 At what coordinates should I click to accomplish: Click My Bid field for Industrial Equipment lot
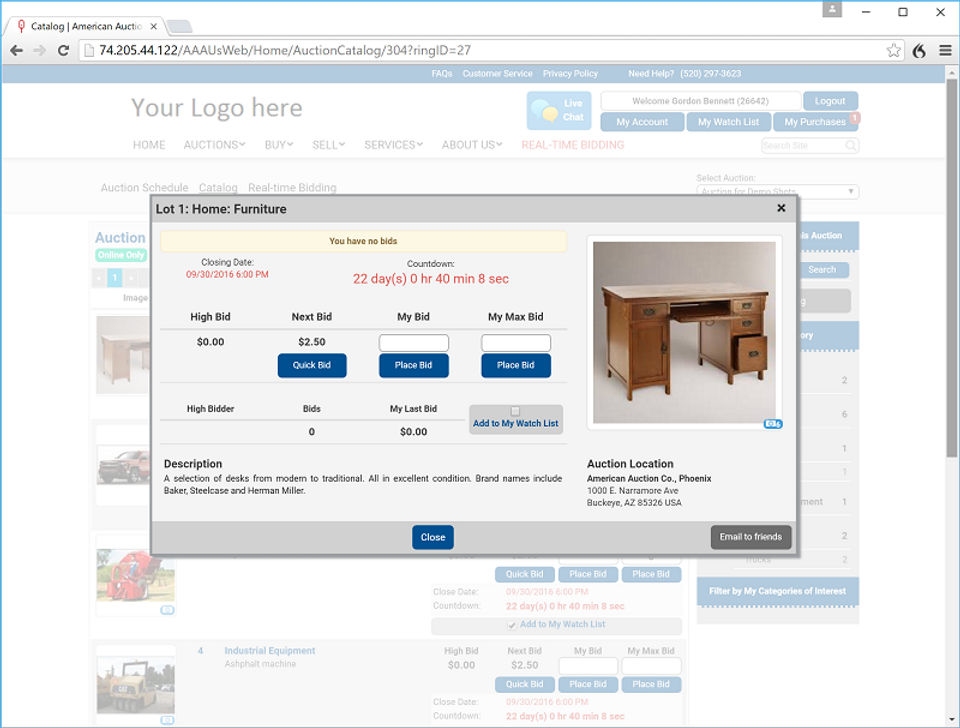(588, 666)
